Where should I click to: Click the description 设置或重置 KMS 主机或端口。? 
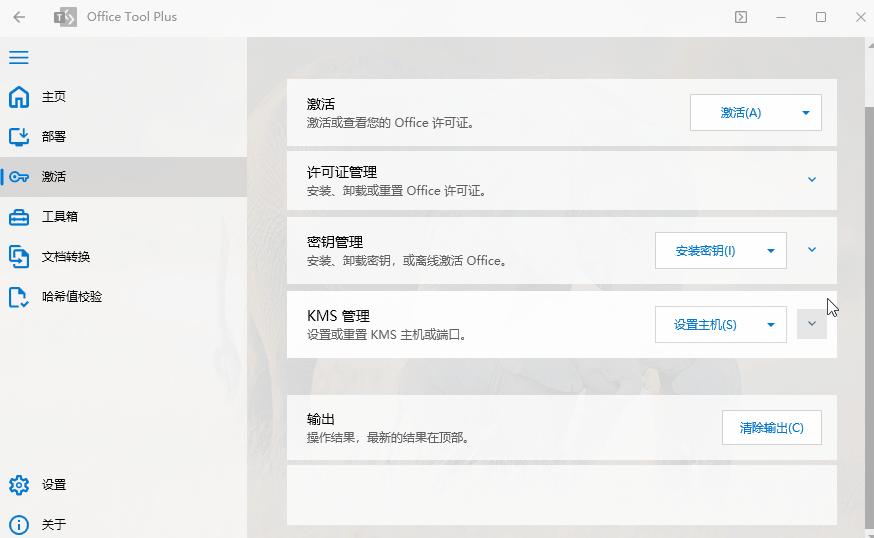click(x=386, y=335)
